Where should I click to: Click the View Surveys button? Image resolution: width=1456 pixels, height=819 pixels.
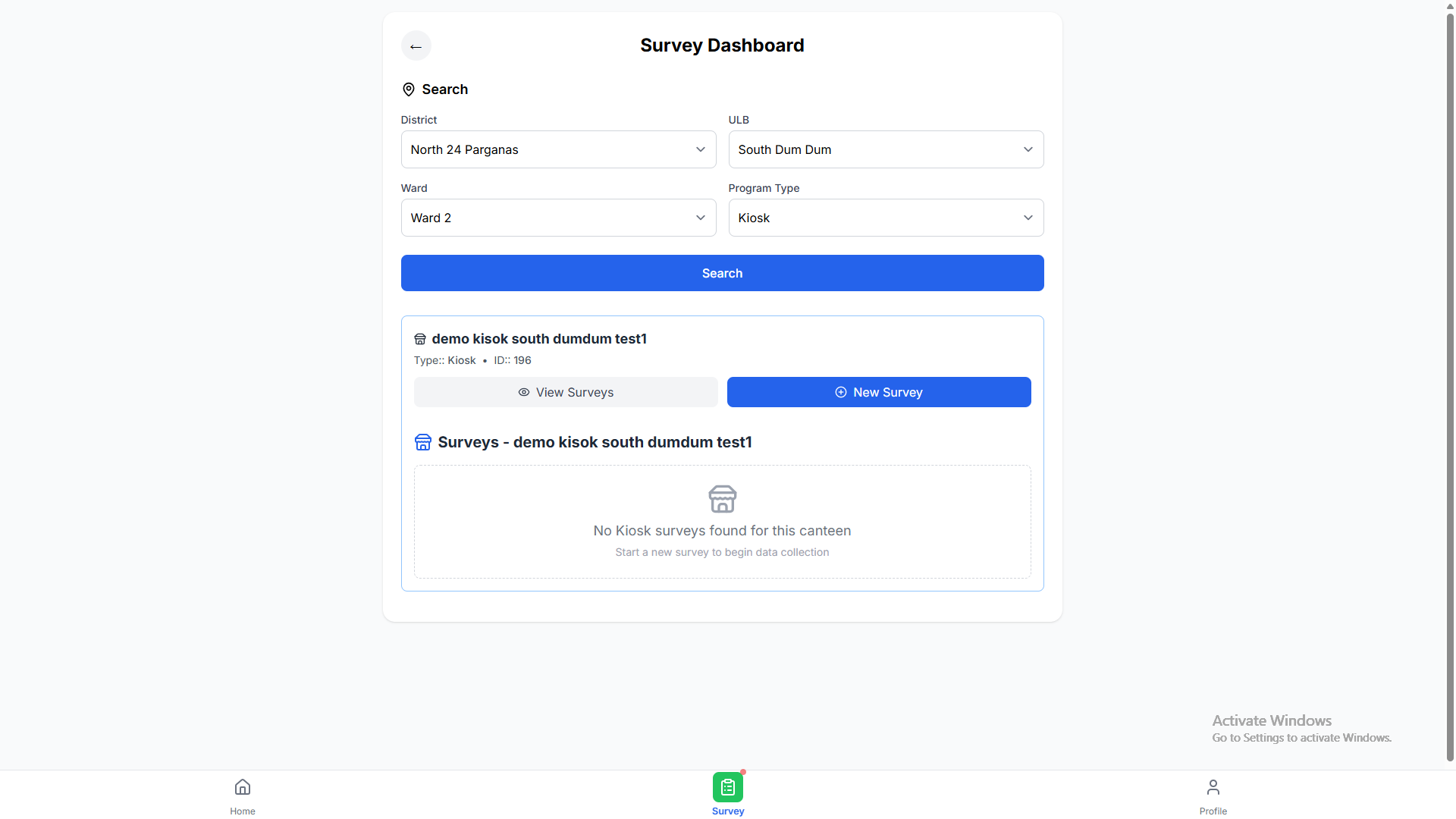tap(566, 392)
